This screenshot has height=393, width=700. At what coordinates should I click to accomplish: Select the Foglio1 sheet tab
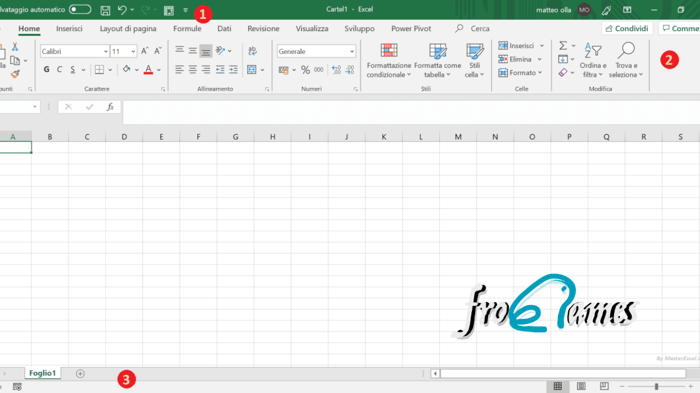[x=42, y=373]
